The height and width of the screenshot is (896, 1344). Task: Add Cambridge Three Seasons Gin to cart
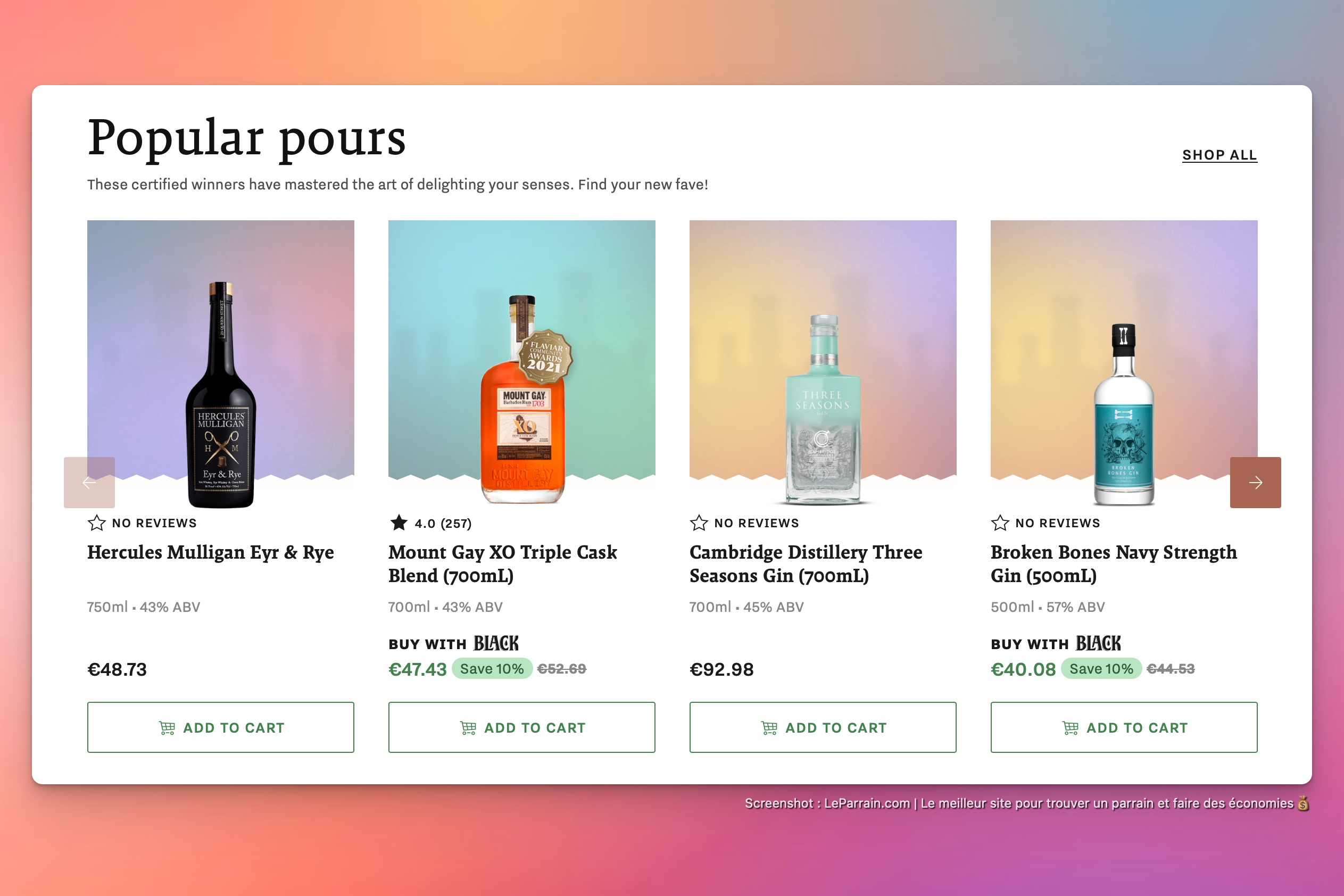point(823,727)
